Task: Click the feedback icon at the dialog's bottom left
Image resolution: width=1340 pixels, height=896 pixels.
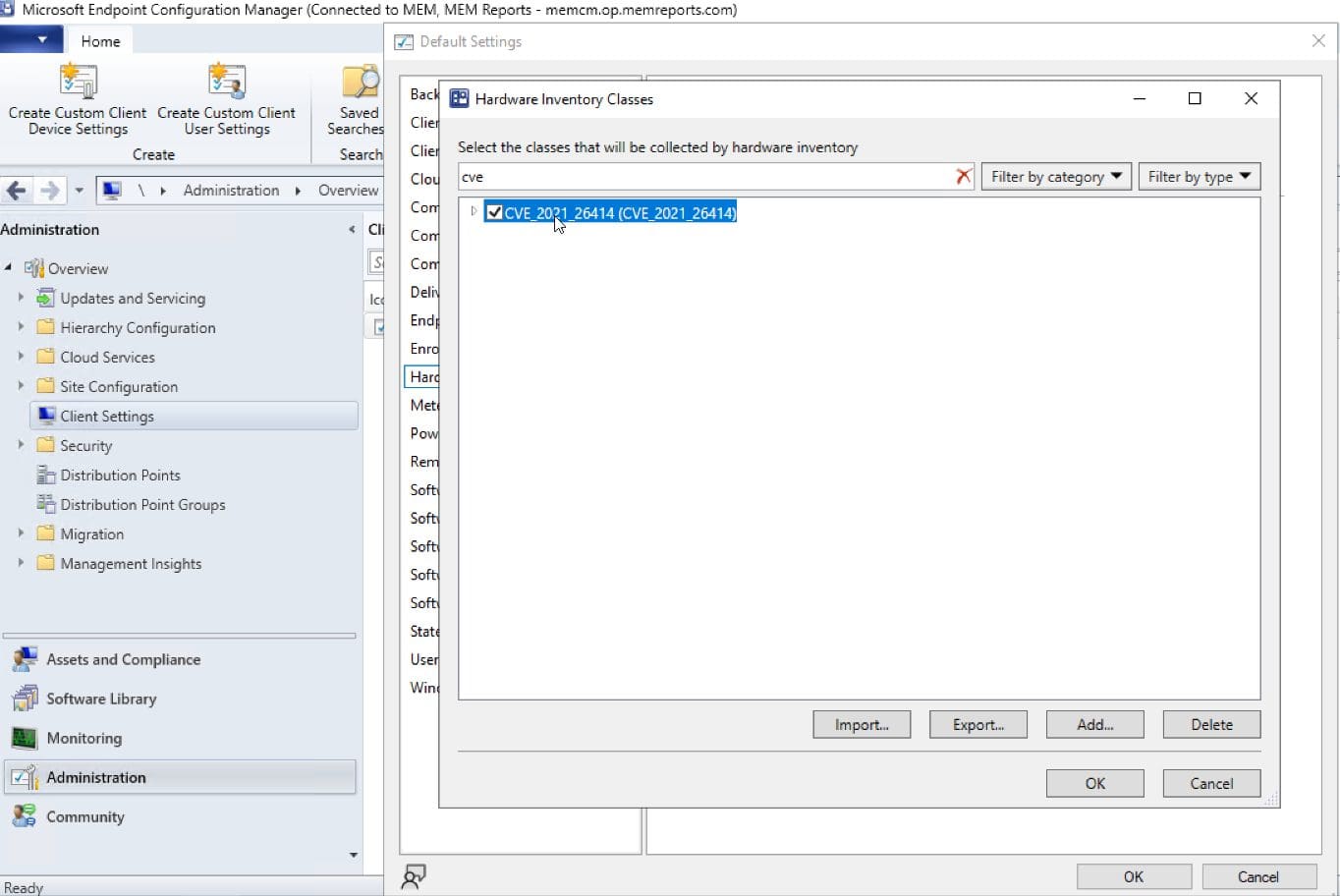Action: (x=414, y=876)
